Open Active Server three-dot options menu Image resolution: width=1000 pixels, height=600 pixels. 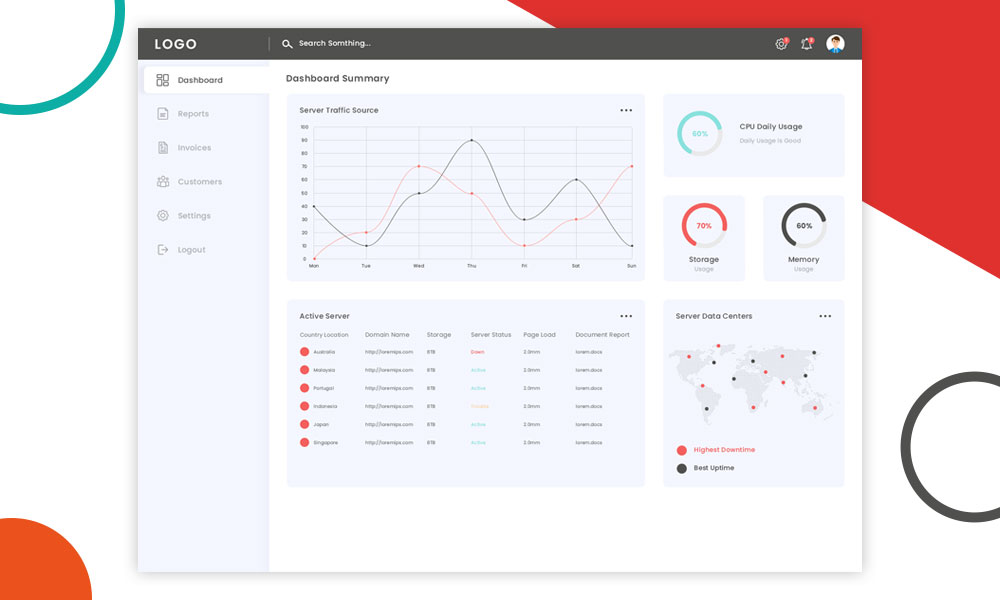coord(626,316)
